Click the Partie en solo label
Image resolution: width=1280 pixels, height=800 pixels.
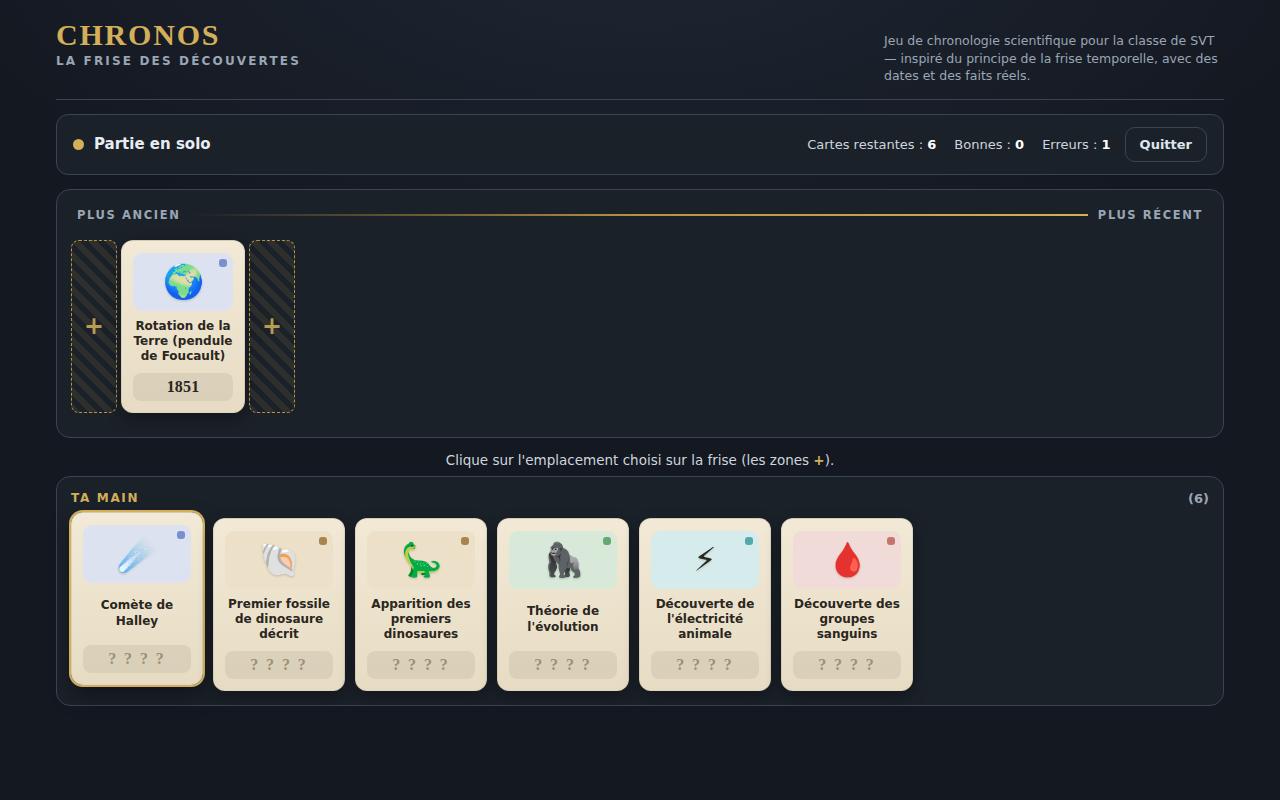[x=152, y=144]
